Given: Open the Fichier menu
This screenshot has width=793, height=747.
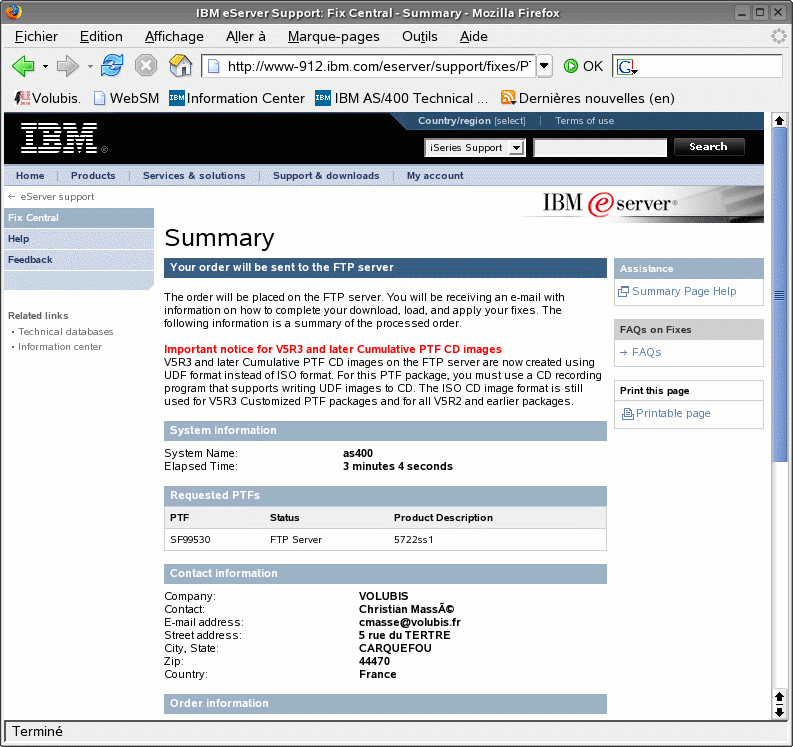Looking at the screenshot, I should tap(36, 36).
